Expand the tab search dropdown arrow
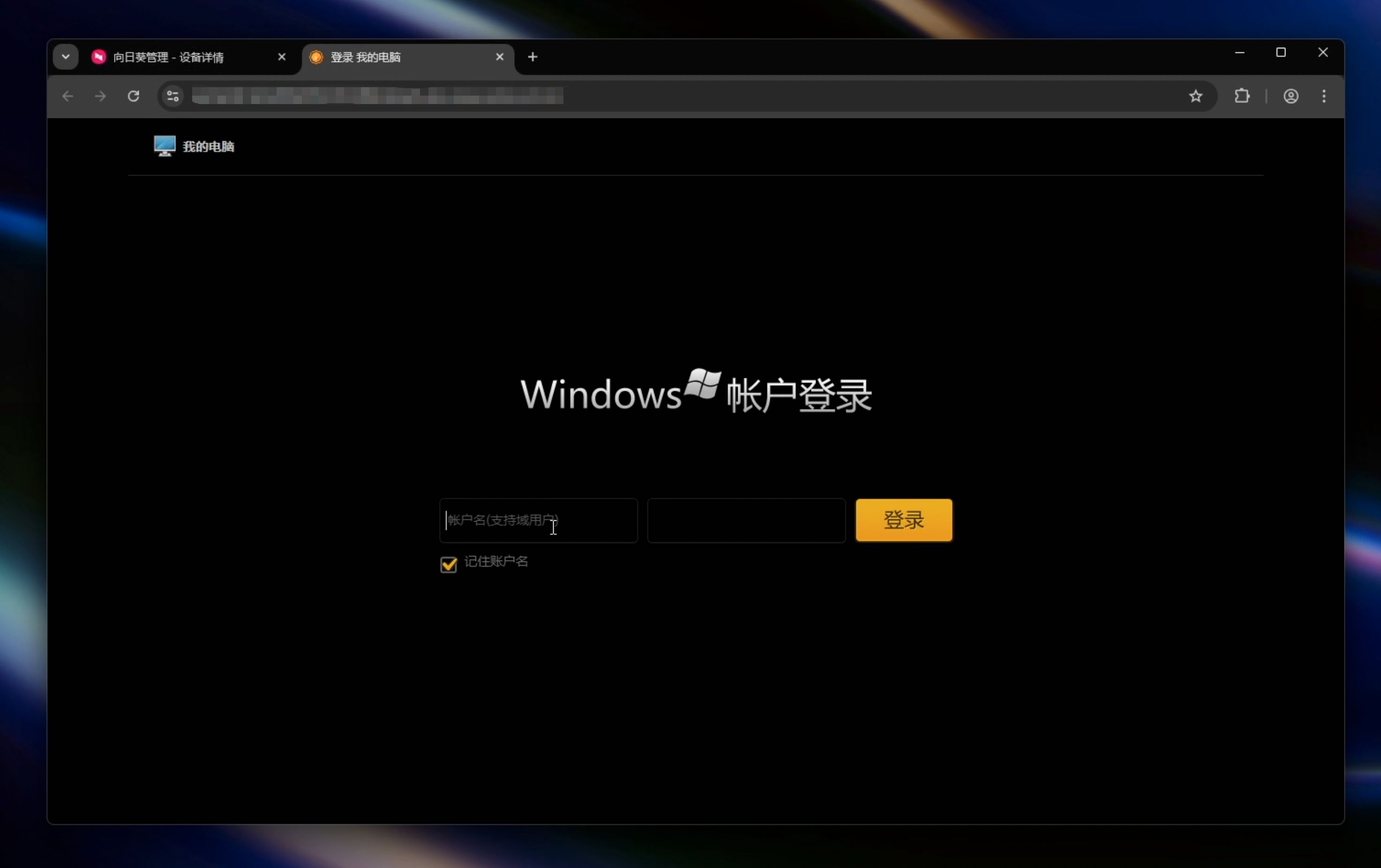This screenshot has height=868, width=1381. [65, 57]
